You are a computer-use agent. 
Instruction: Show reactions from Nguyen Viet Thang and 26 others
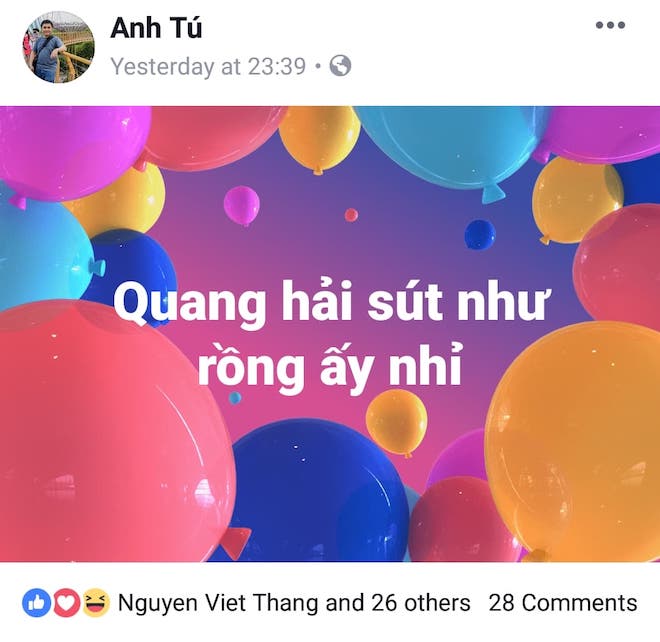click(294, 603)
